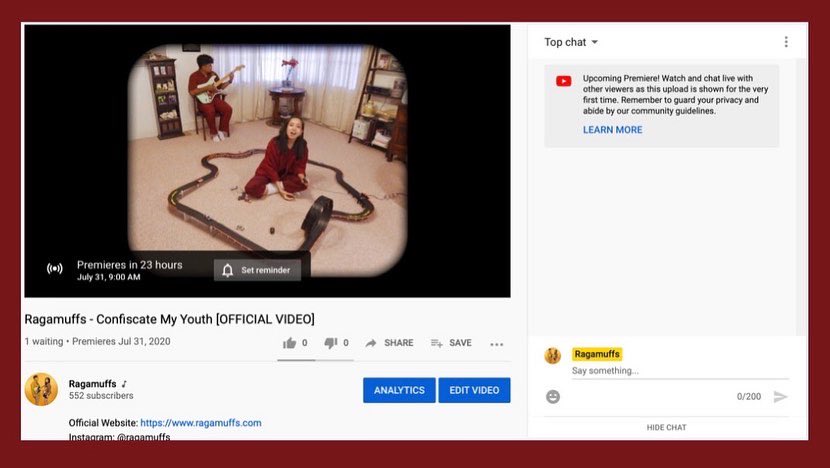Click the Save to playlist icon
Viewport: 830px width, 468px height.
pos(436,343)
